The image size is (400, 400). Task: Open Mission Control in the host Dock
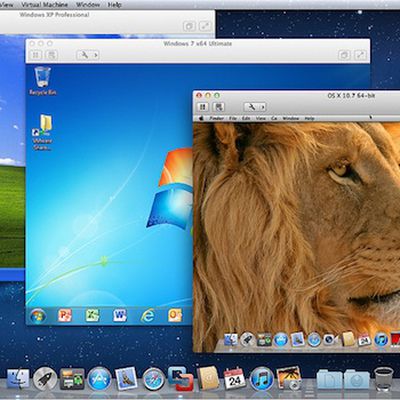[x=72, y=379]
